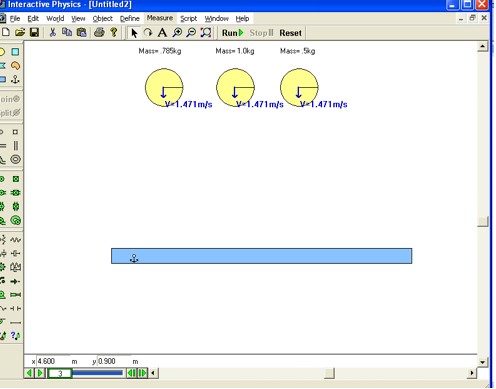Click the Stop button
The width and height of the screenshot is (496, 389).
261,33
